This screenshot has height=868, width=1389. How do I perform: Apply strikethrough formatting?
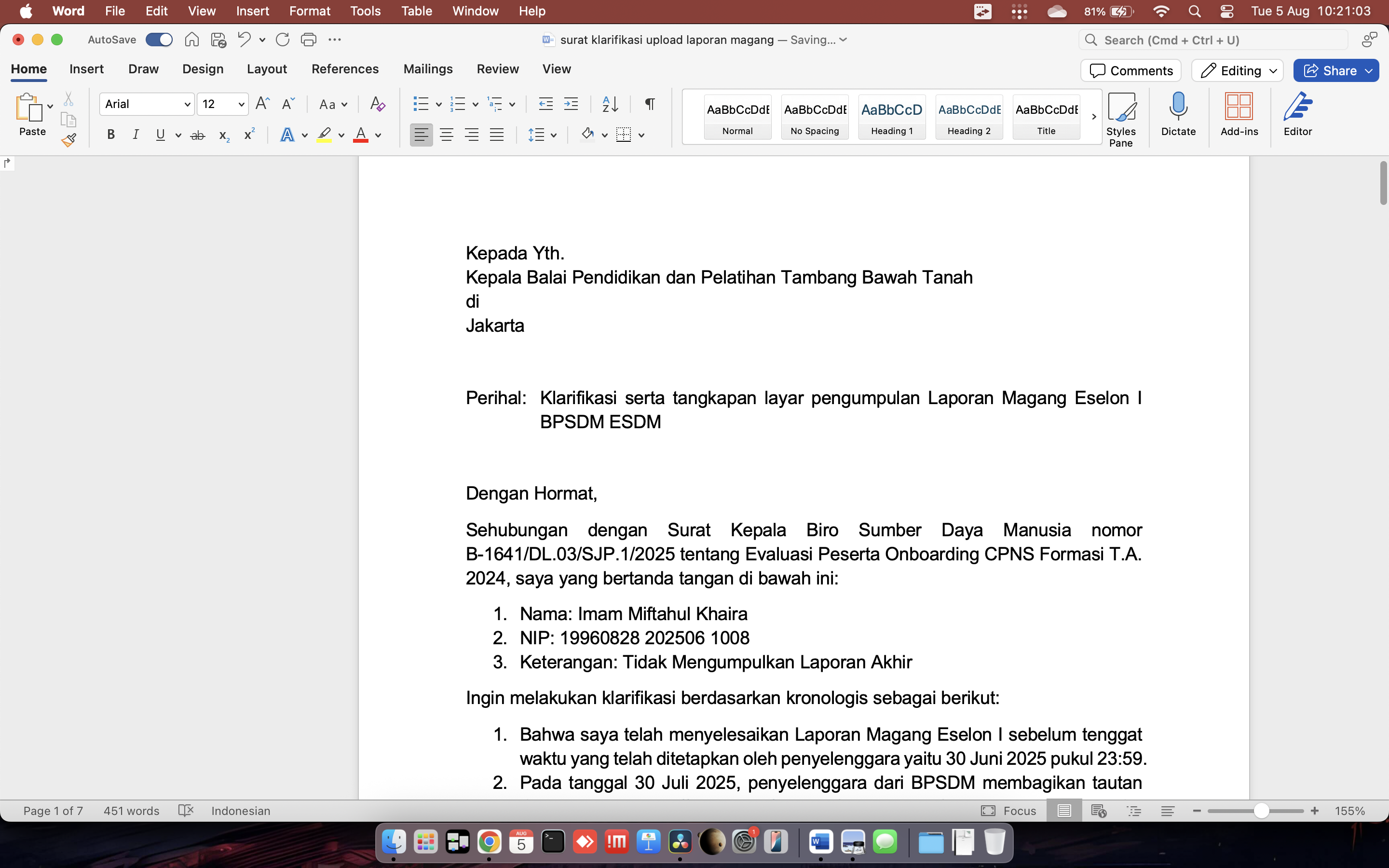[x=197, y=136]
